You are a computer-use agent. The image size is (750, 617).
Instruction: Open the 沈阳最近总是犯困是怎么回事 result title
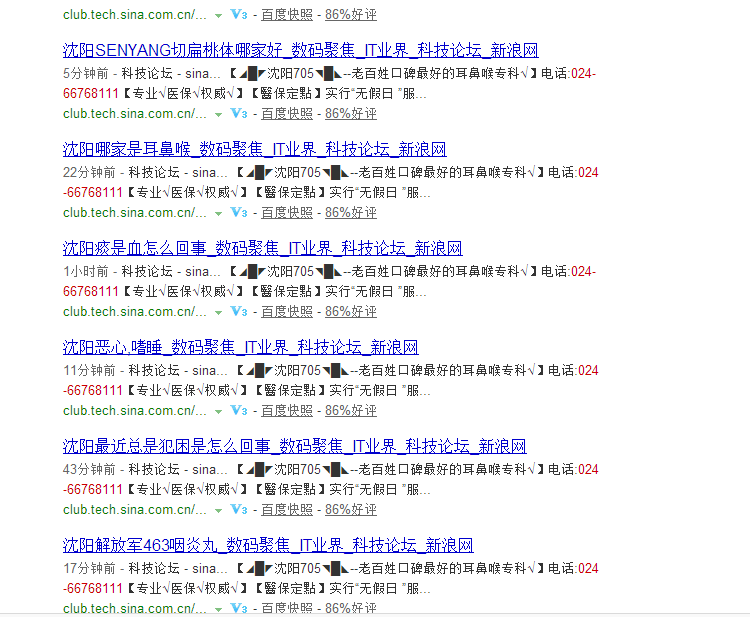[x=295, y=446]
